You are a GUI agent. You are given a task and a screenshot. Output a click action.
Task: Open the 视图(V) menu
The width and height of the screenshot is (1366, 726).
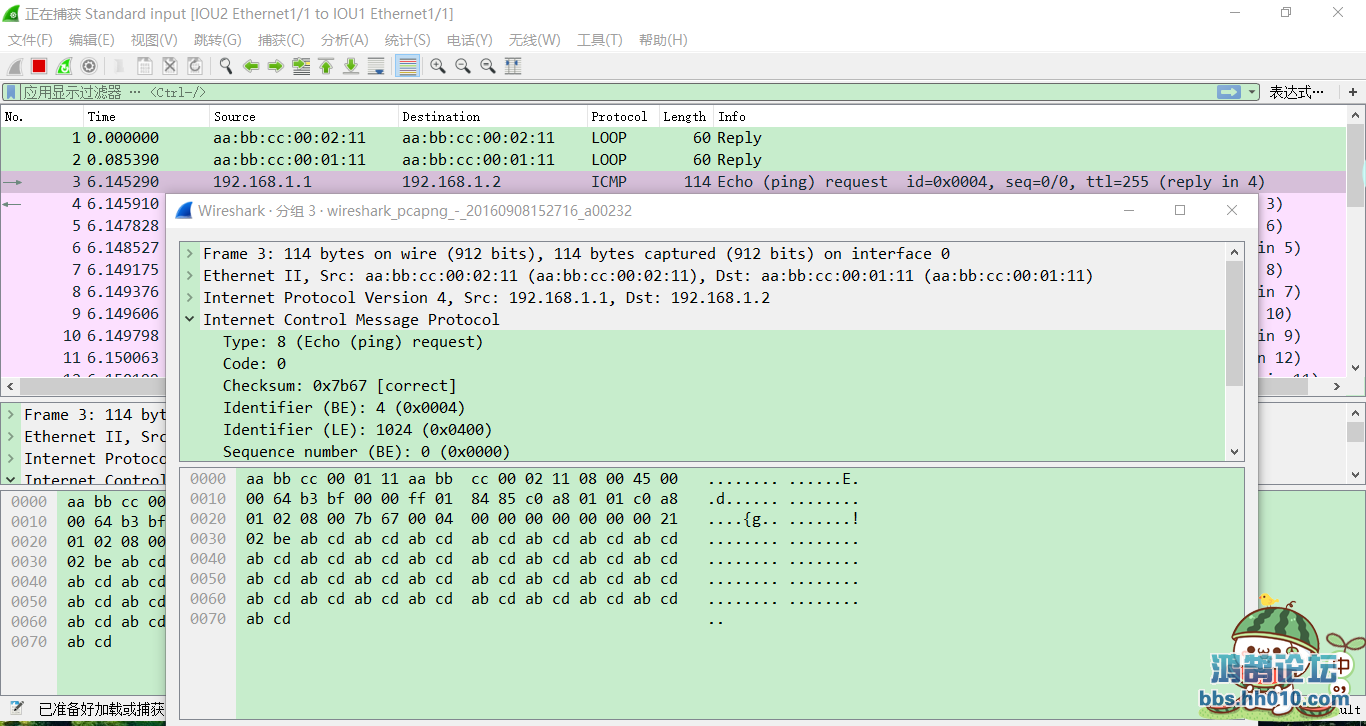(154, 40)
